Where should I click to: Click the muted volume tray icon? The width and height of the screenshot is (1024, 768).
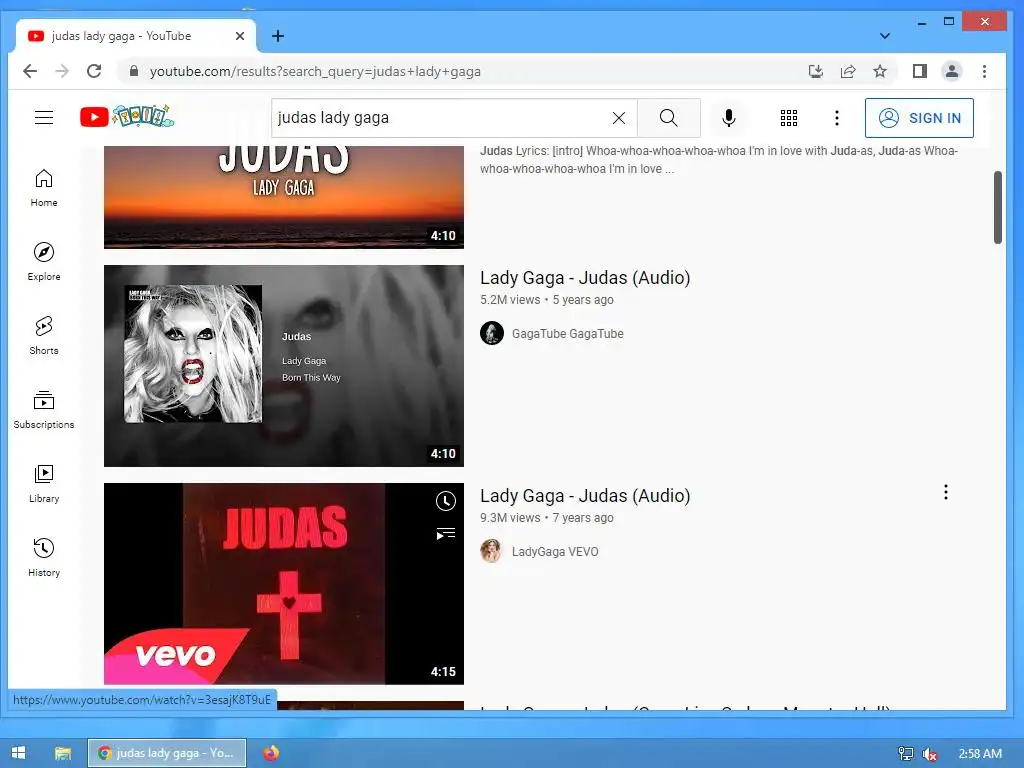pyautogui.click(x=930, y=754)
